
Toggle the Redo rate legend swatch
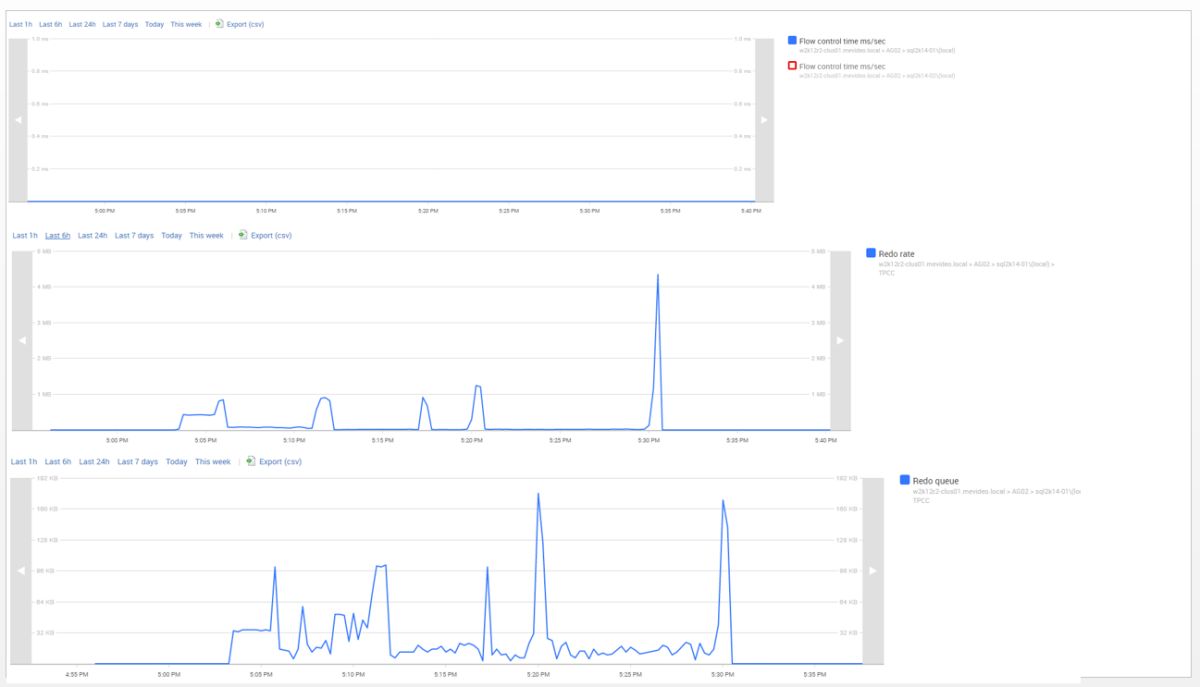[x=870, y=254]
